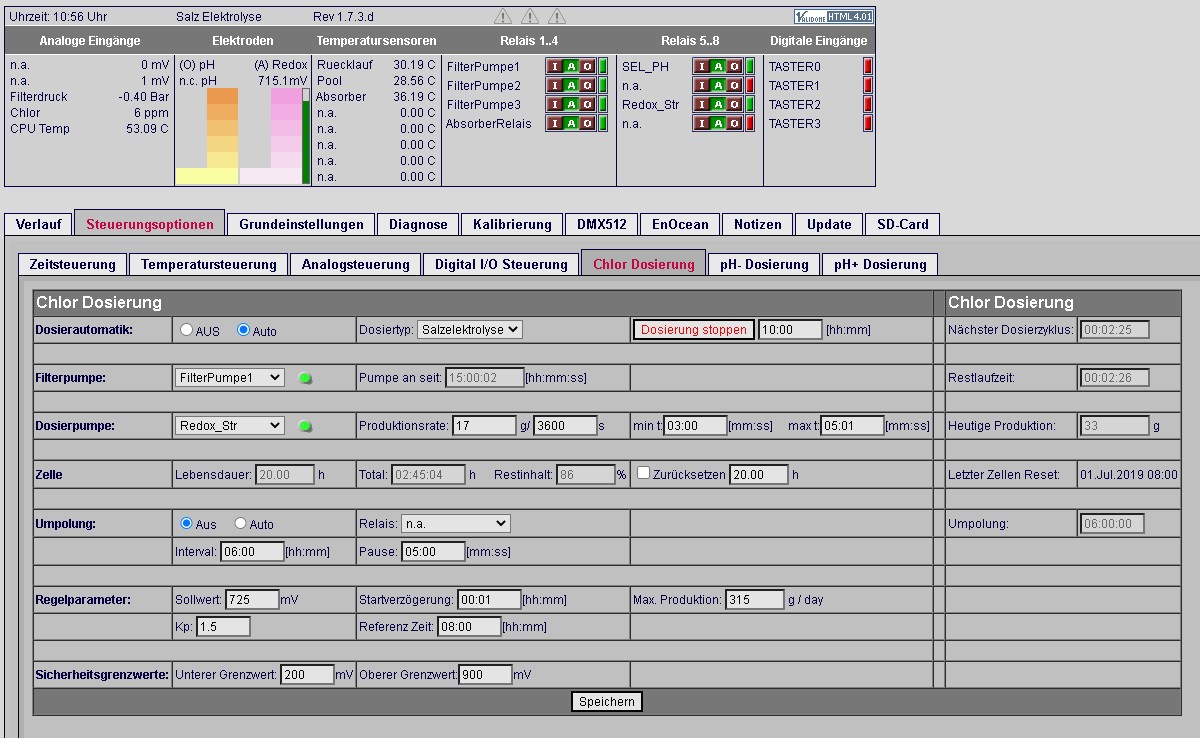This screenshot has width=1200, height=738.
Task: Open the Update tab
Action: point(829,224)
